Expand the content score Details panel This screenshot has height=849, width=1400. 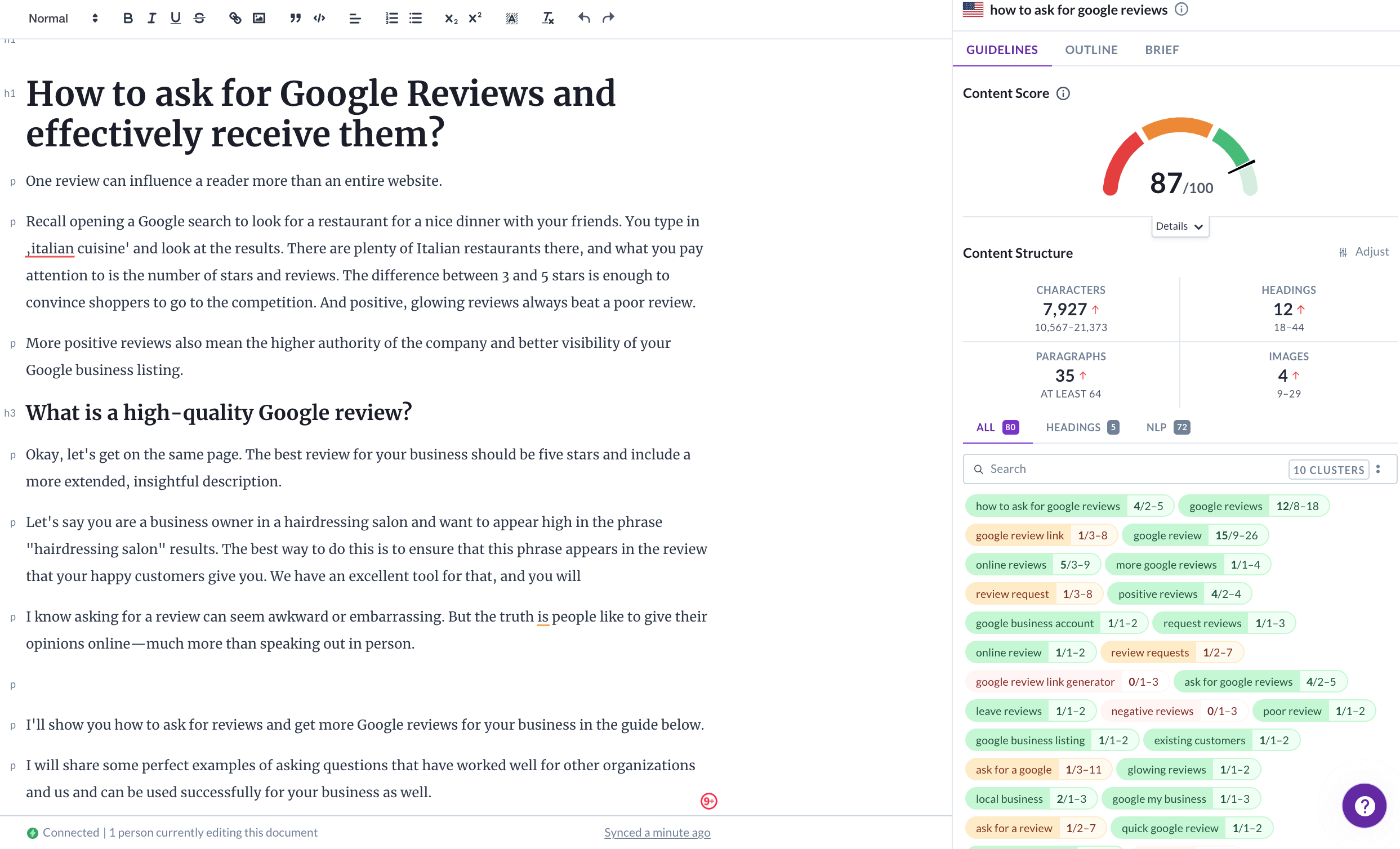1180,225
